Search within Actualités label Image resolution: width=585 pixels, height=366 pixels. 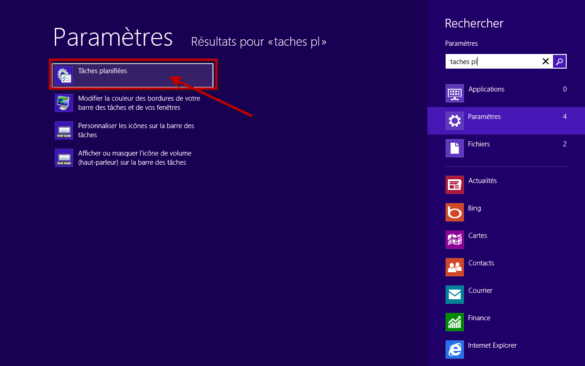tap(482, 181)
